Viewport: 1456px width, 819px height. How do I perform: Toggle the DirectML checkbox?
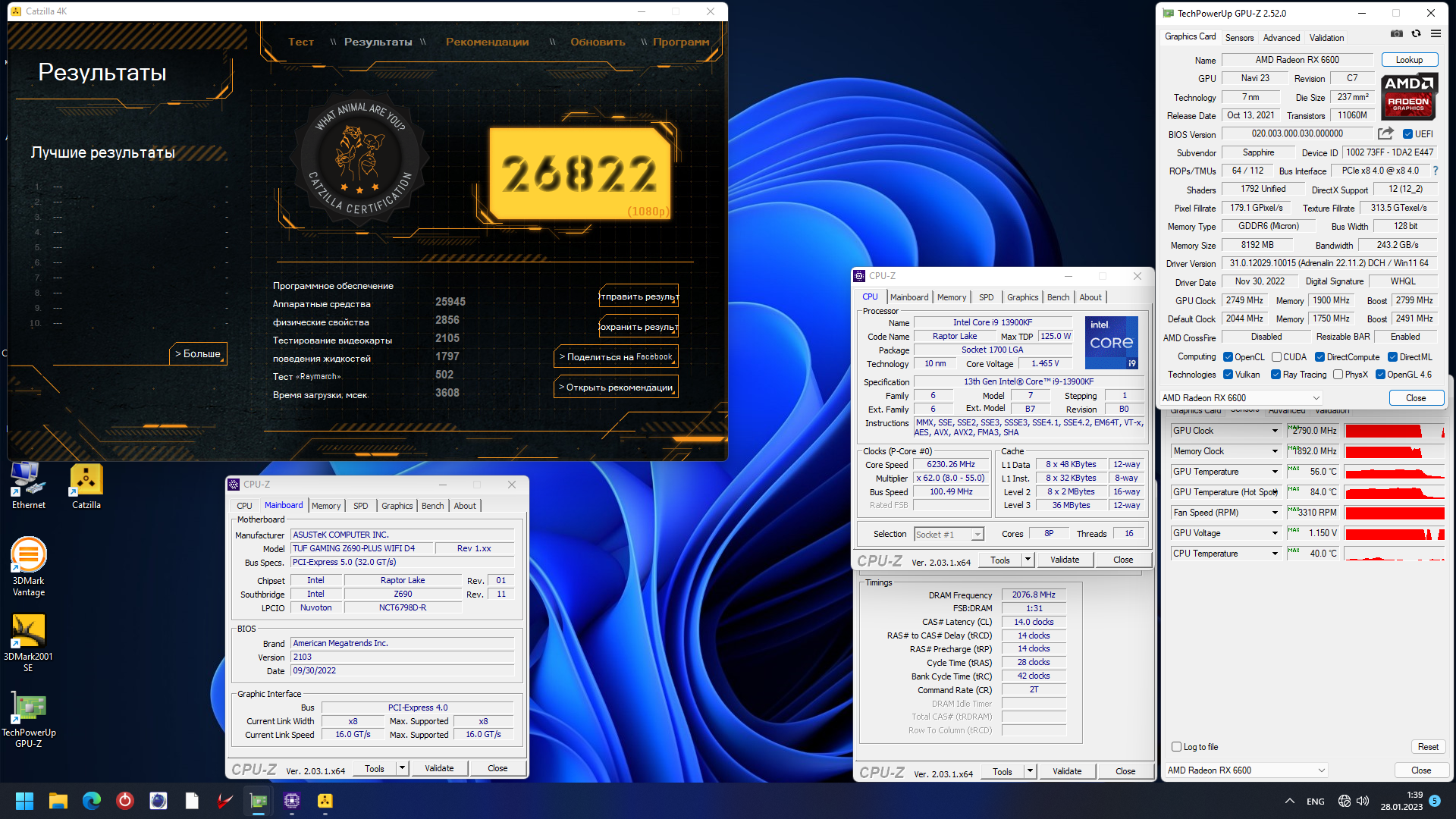pos(1392,357)
